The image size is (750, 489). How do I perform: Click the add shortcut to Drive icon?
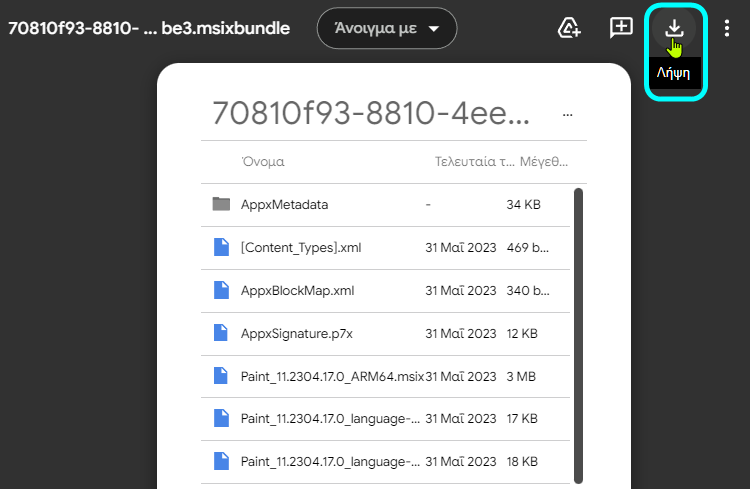[x=569, y=28]
